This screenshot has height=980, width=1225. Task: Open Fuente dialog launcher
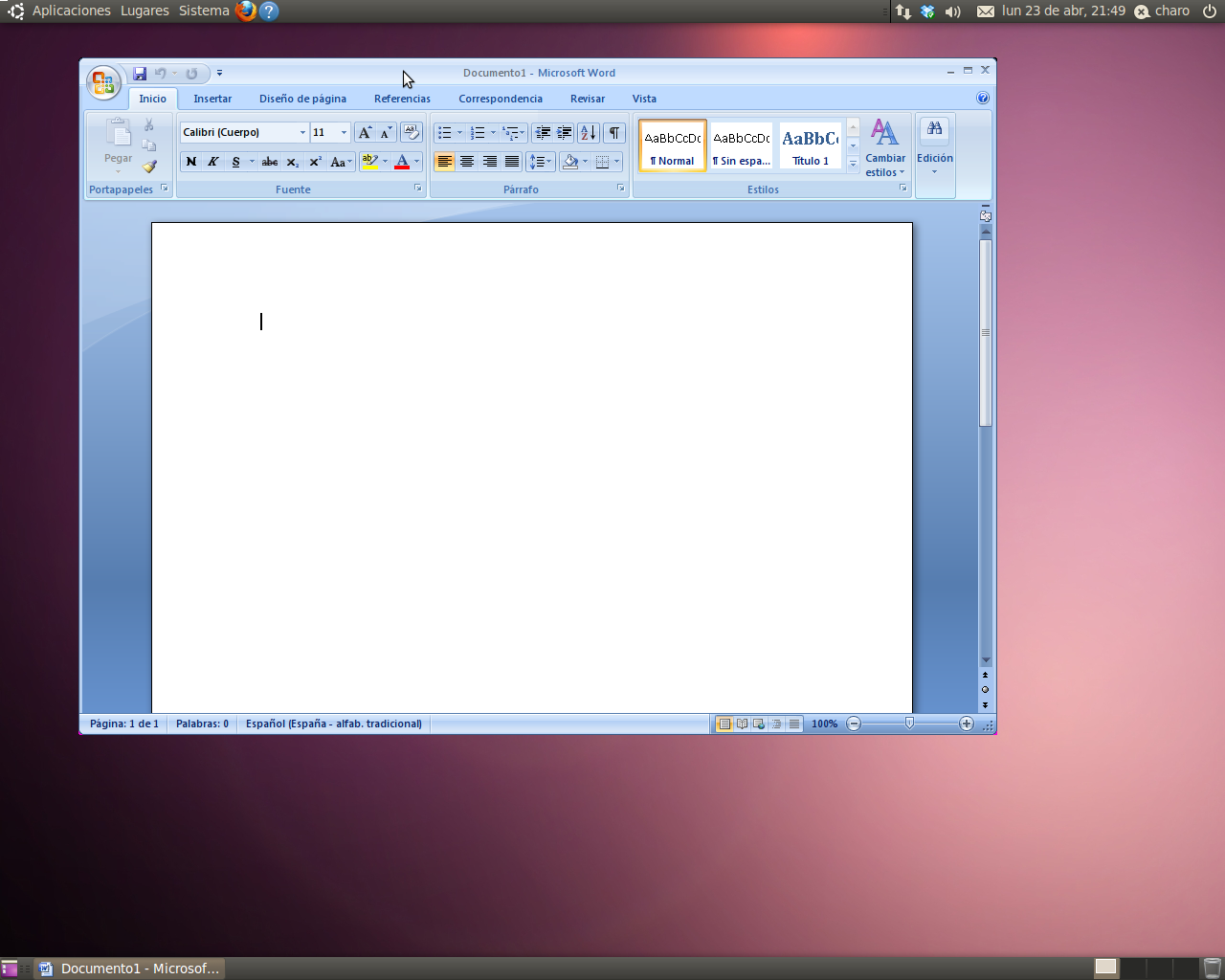418,189
